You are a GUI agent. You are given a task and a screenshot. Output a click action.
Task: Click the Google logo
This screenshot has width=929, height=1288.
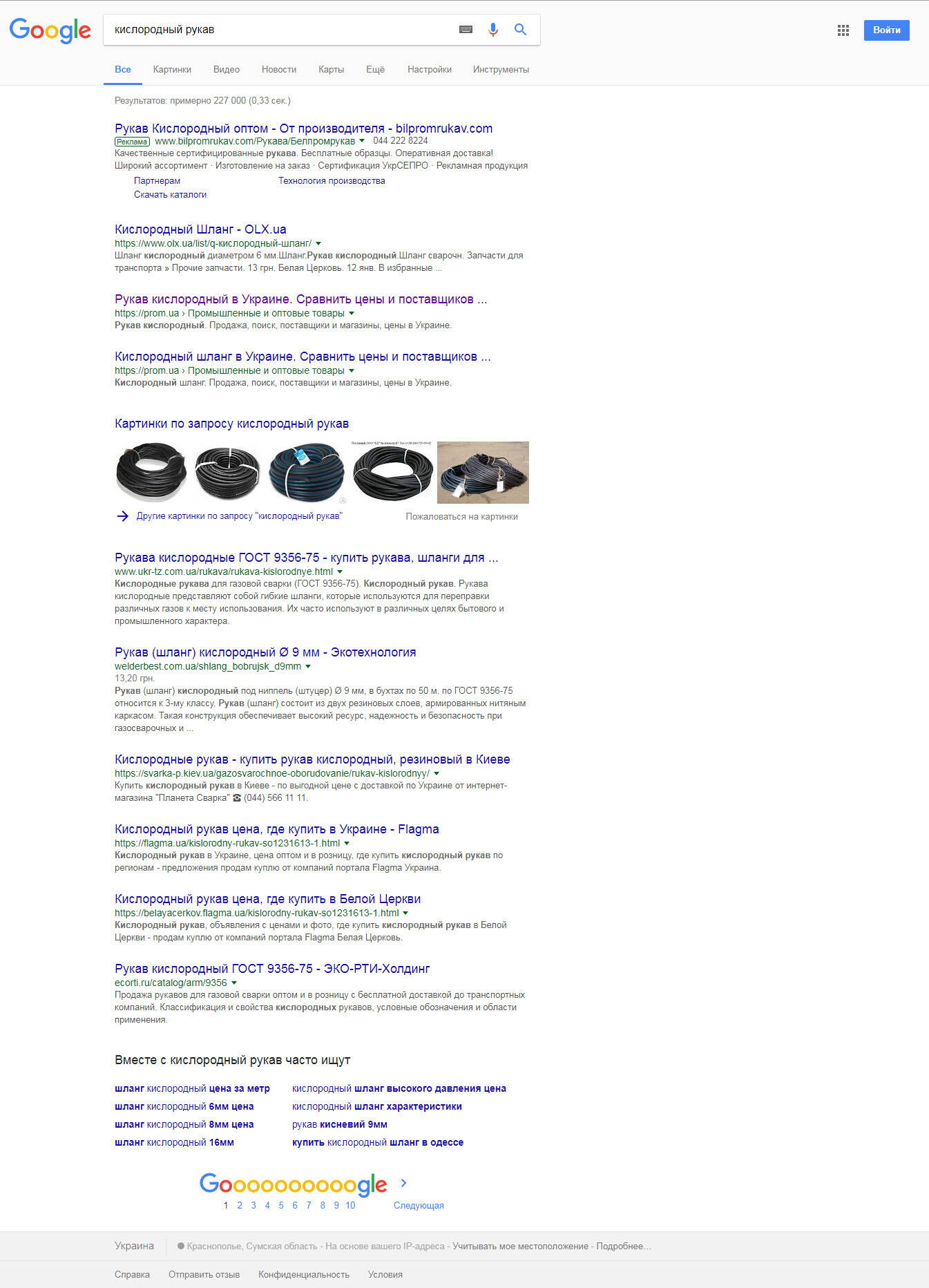coord(50,30)
